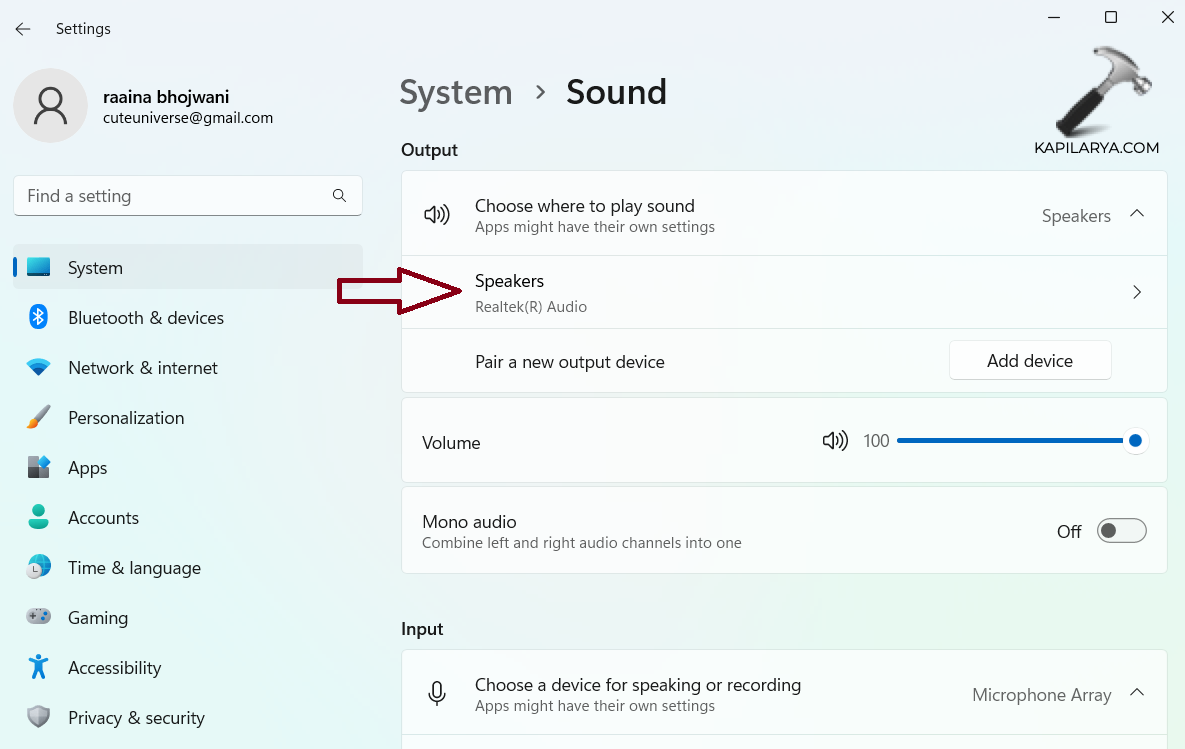The image size is (1185, 749).
Task: Open Speakers Realtek Audio properties chevron
Action: point(1136,292)
